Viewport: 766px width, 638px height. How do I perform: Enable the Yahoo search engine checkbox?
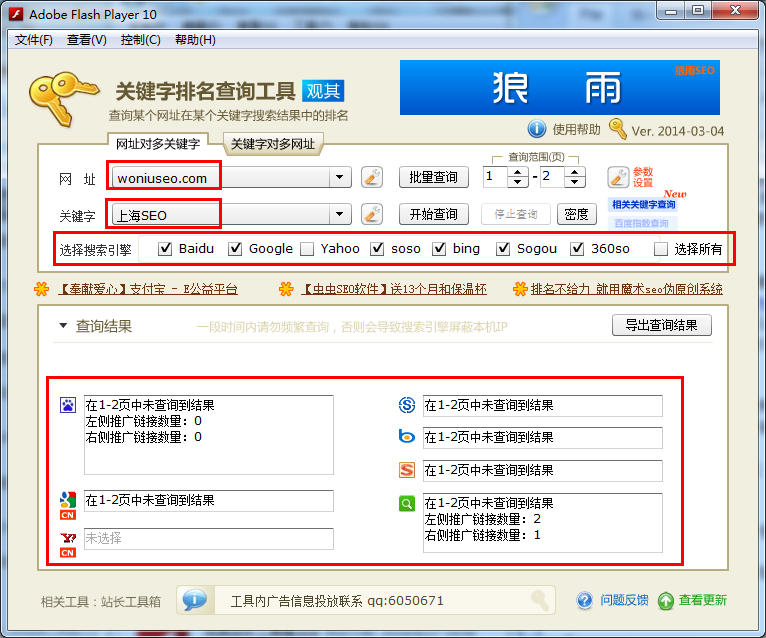(x=307, y=249)
